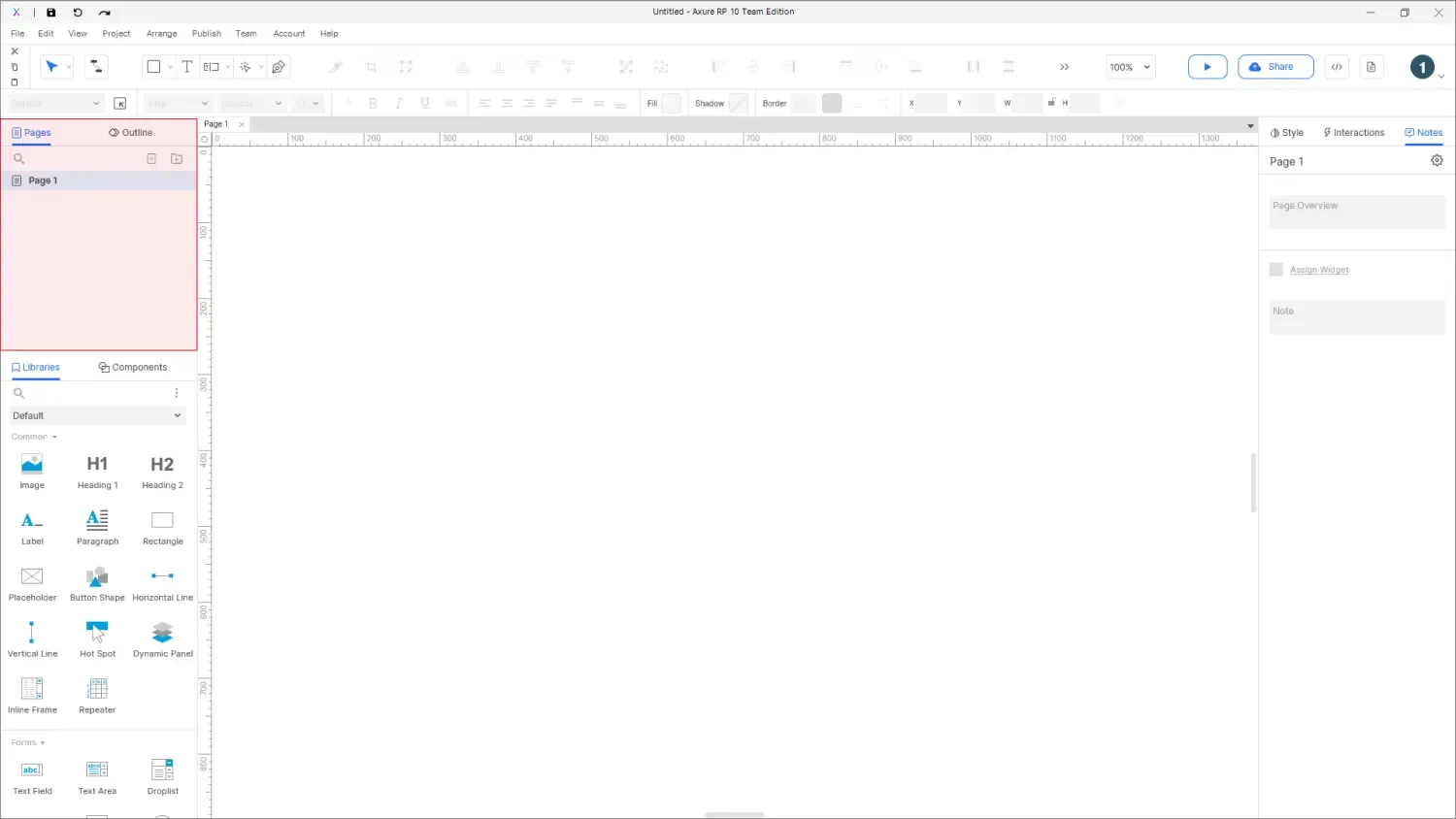Open the Arrange menu

pos(161,33)
